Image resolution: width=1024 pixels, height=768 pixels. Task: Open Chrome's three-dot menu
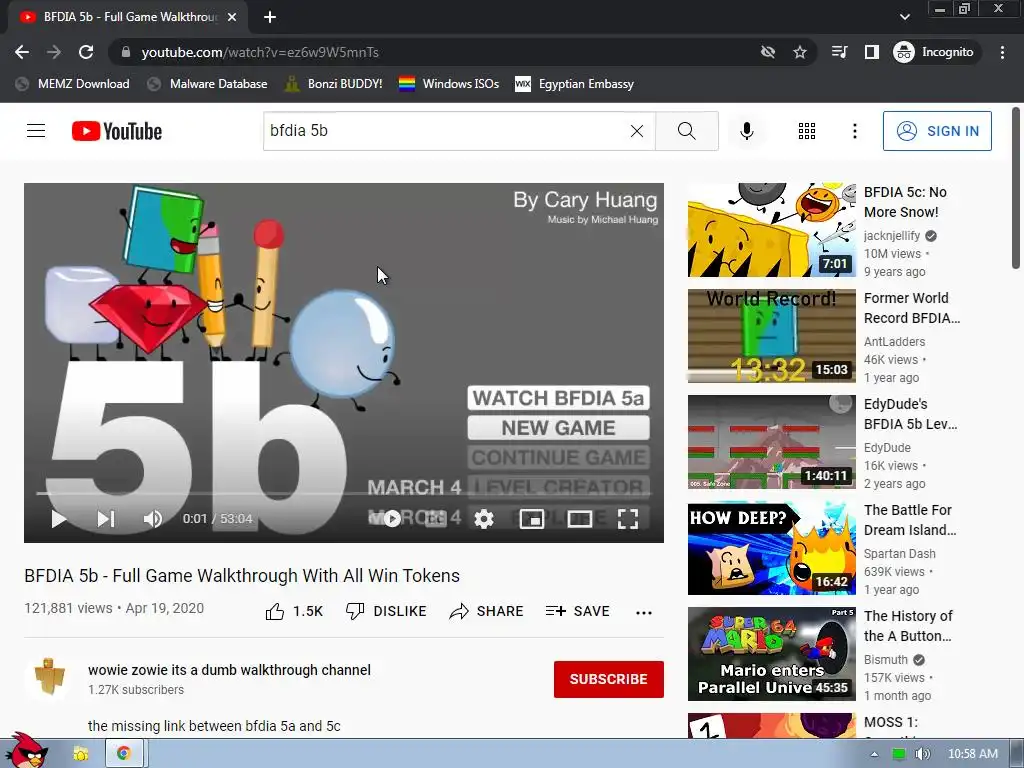tap(1002, 52)
